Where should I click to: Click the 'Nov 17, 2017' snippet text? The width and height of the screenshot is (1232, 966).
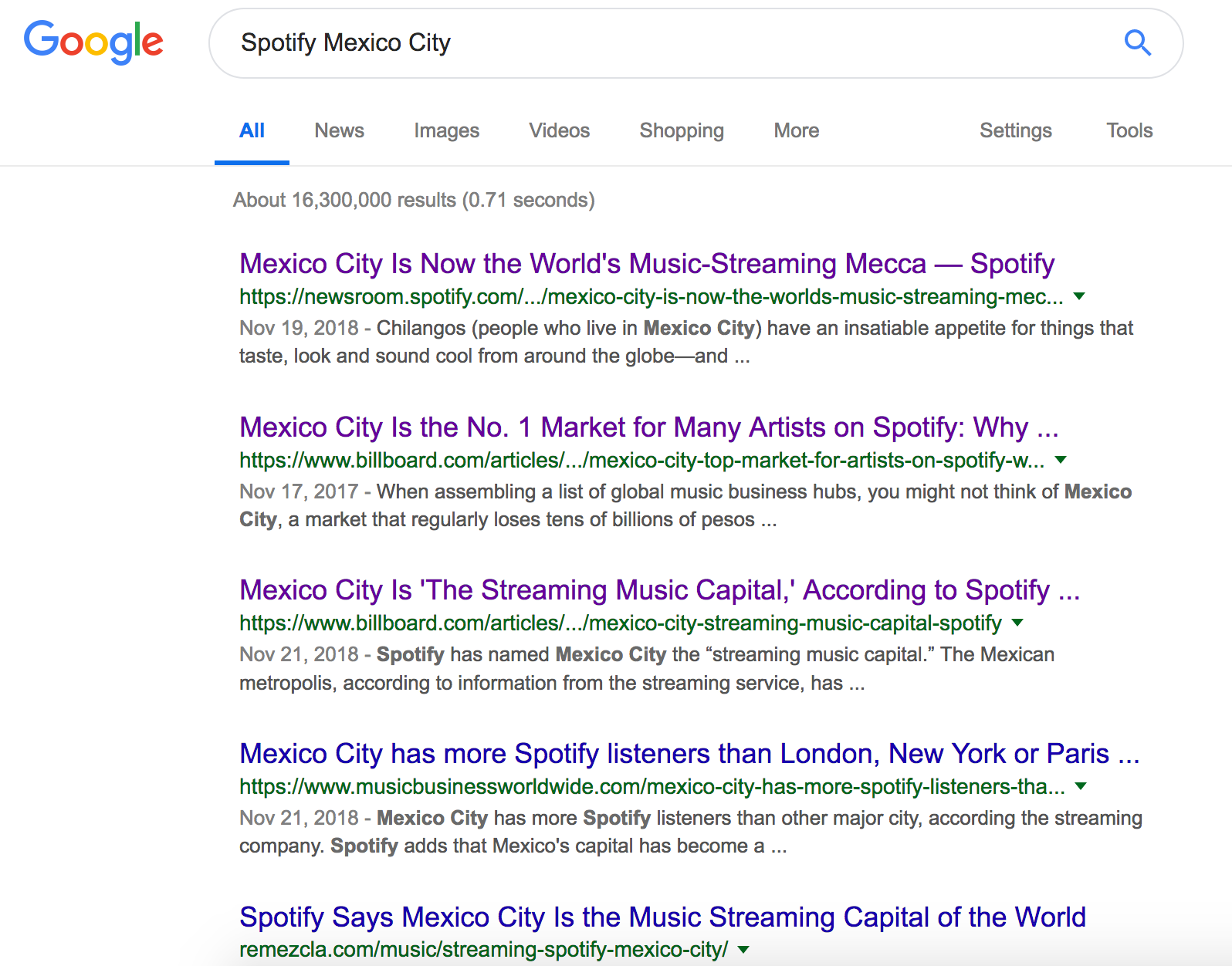coord(685,505)
